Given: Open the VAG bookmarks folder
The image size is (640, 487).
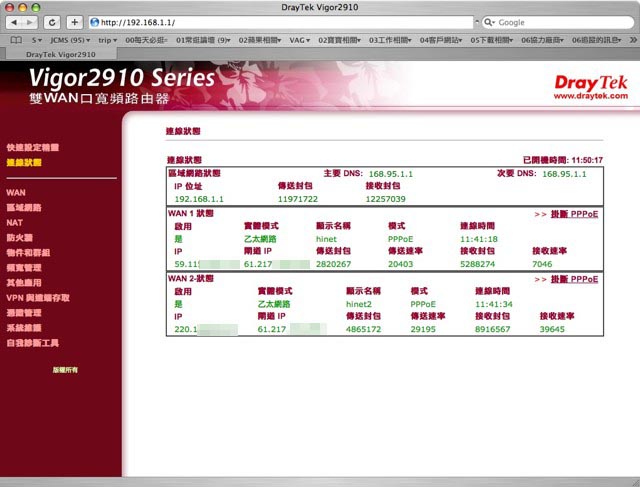Looking at the screenshot, I should 300,40.
